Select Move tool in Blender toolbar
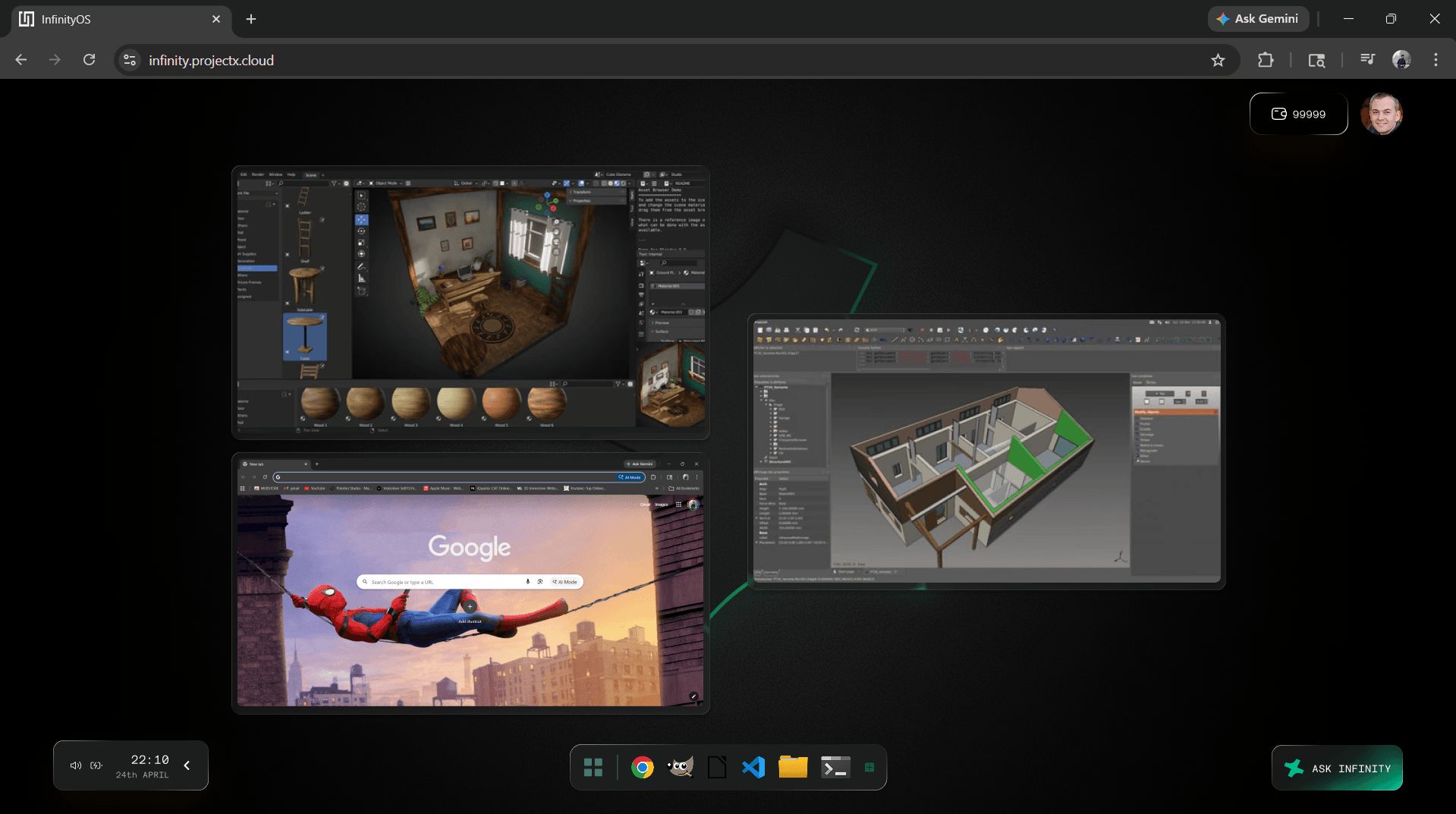The image size is (1456, 814). 361,220
